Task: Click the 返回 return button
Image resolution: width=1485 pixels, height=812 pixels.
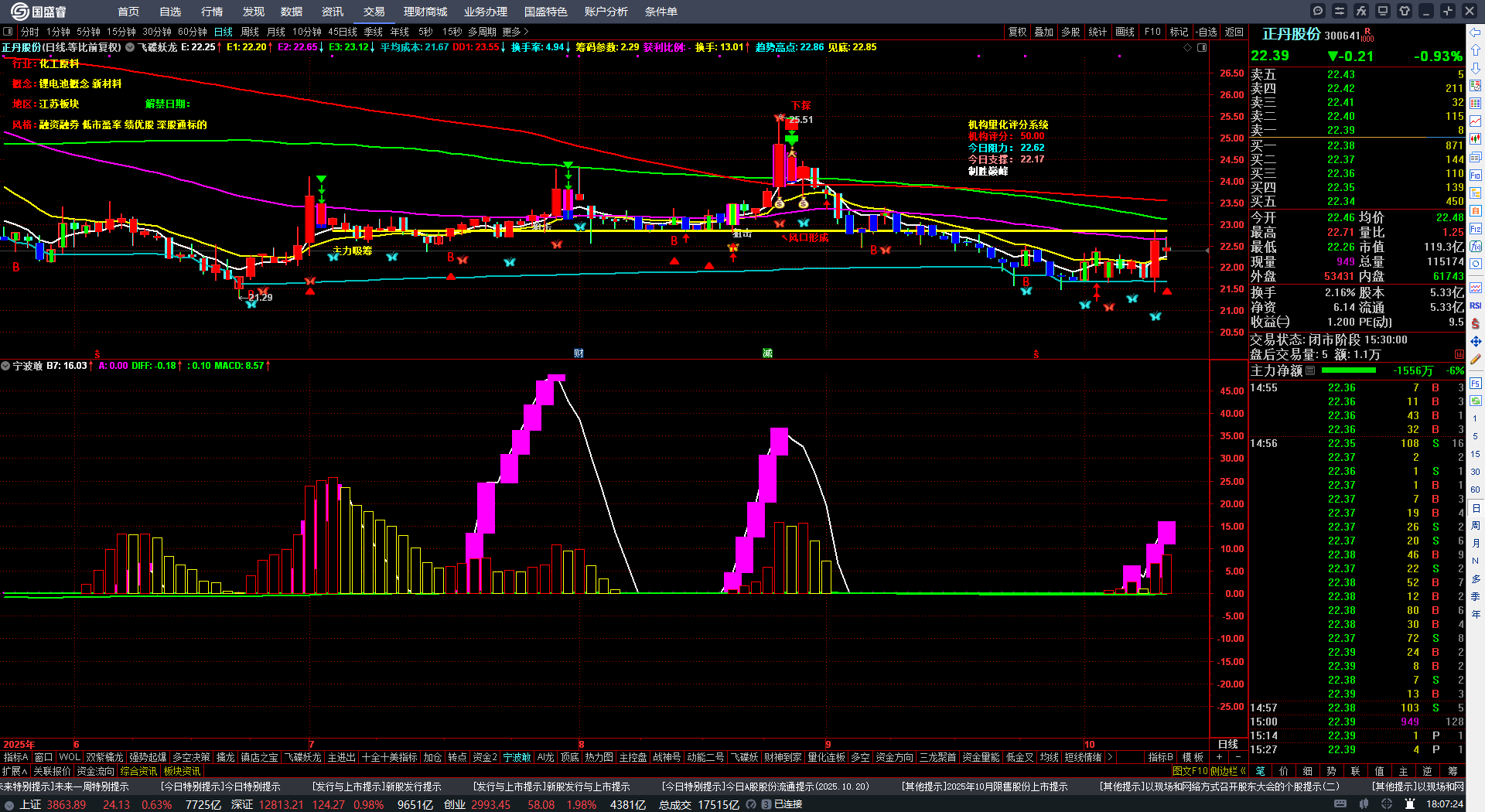Action: pyautogui.click(x=1234, y=32)
